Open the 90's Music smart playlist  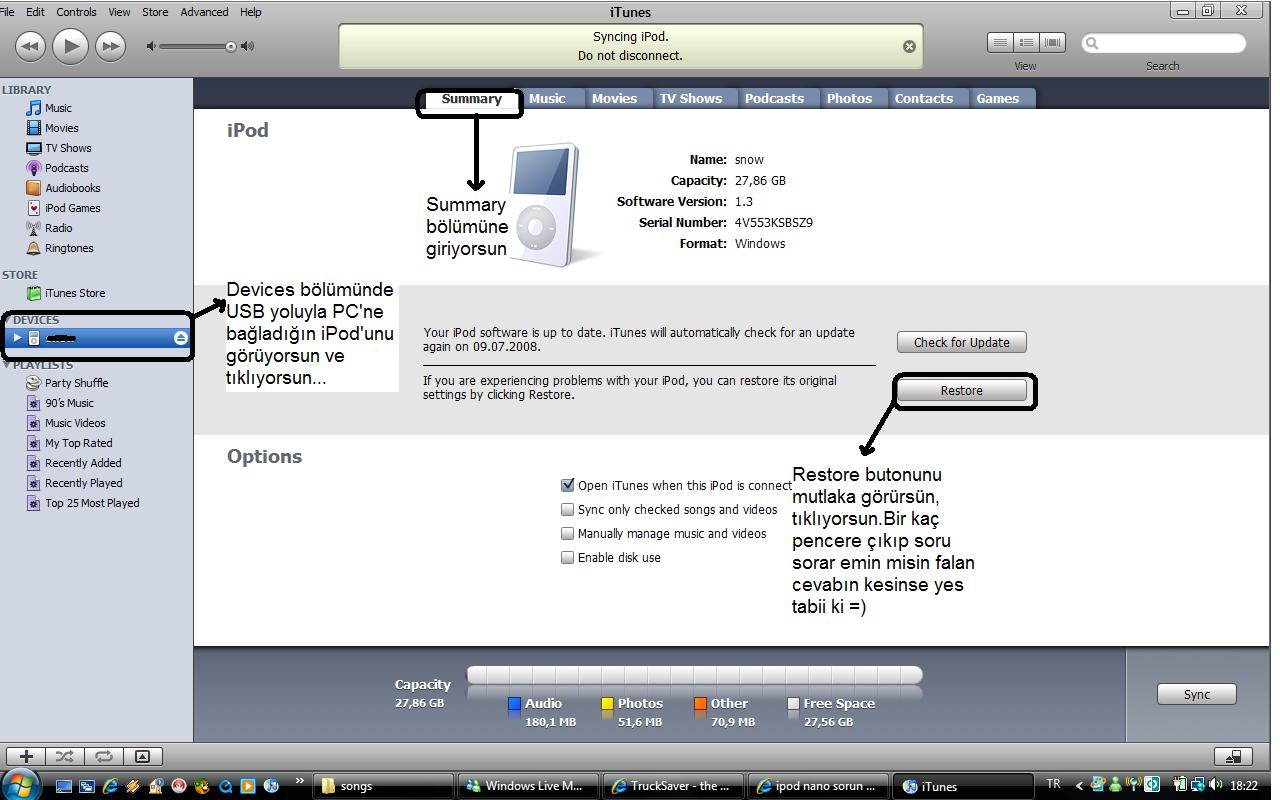point(69,403)
